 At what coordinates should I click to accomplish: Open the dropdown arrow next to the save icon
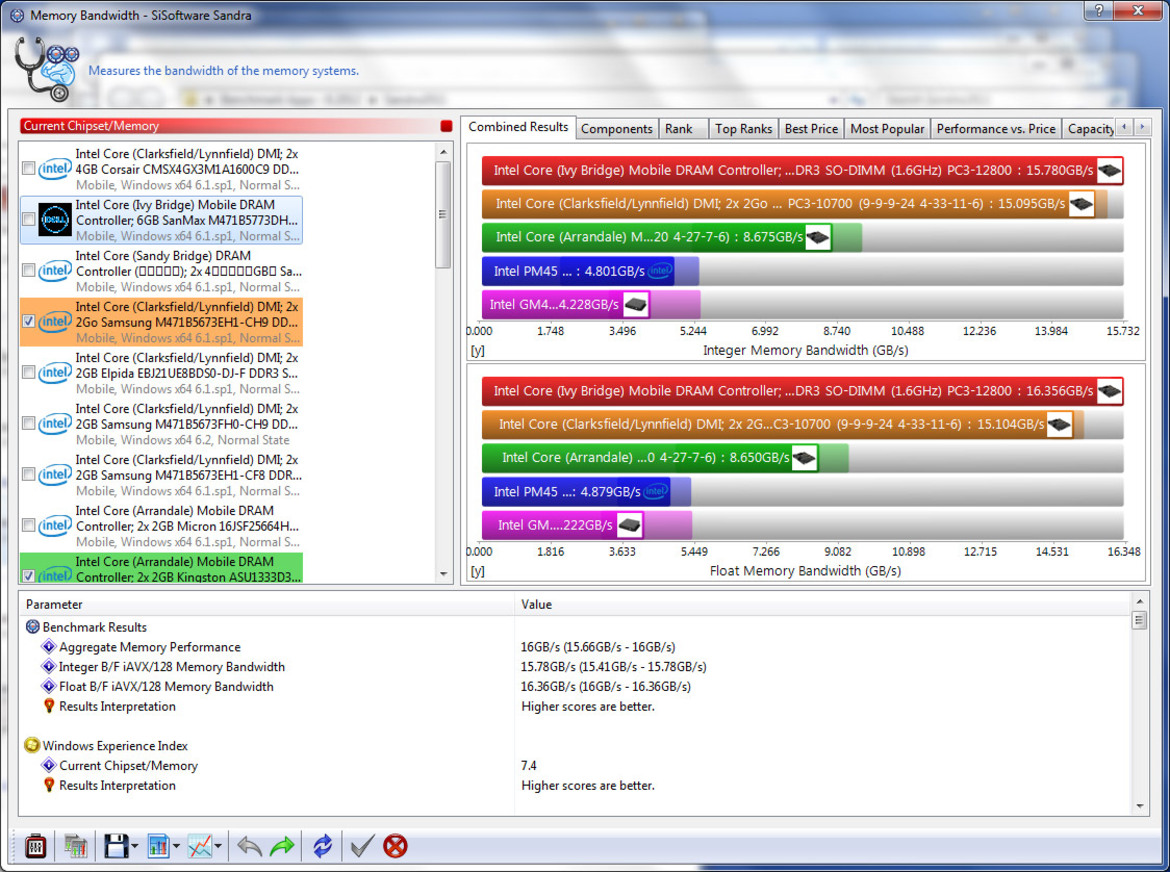click(135, 847)
